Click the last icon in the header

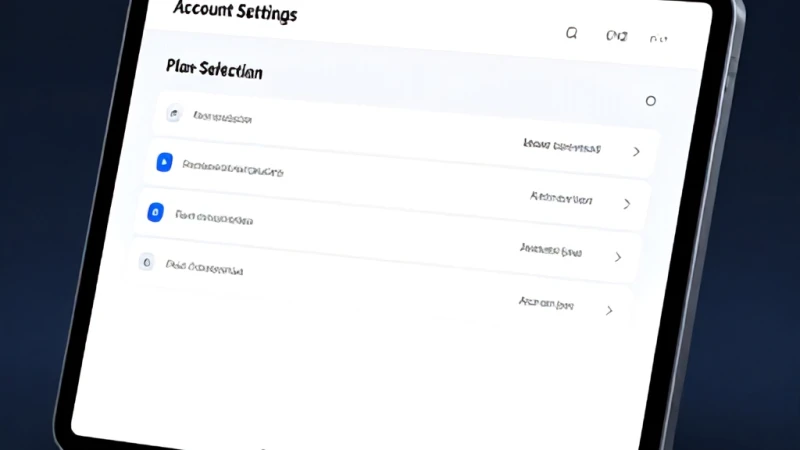click(658, 39)
